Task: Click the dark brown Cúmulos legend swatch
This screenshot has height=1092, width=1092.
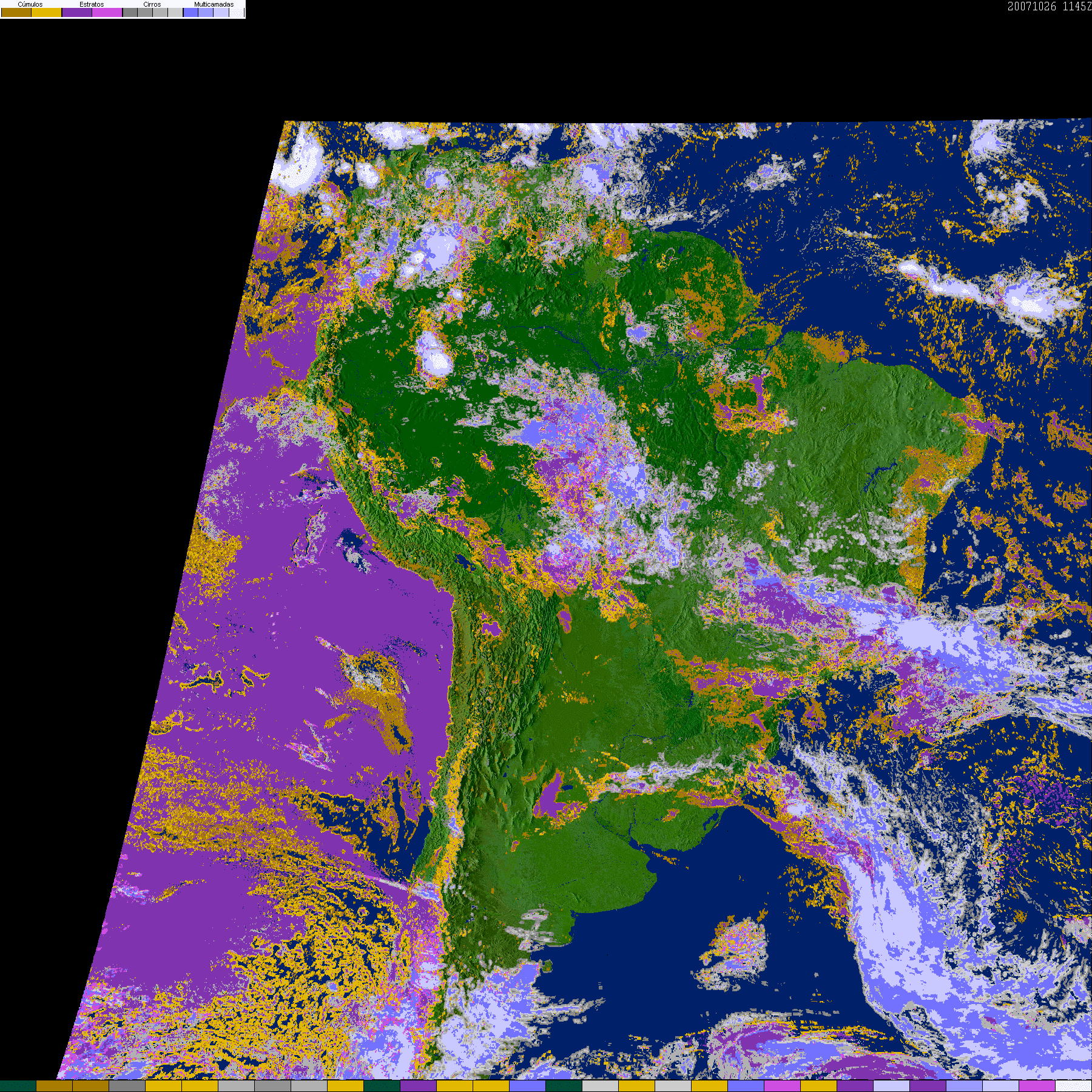Action: click(16, 12)
